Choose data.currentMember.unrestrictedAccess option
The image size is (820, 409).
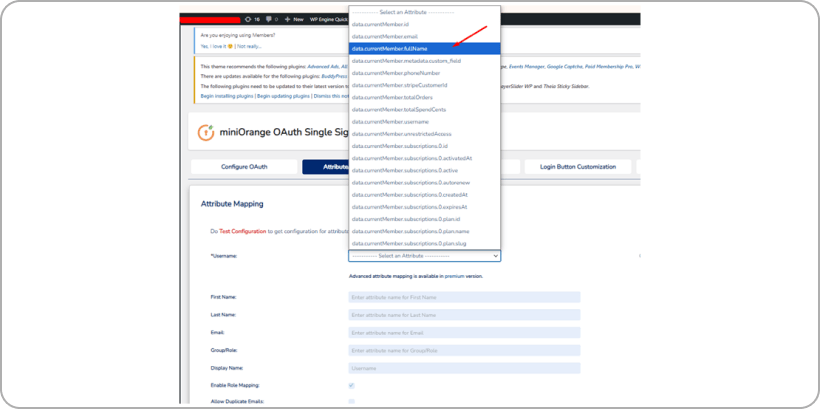click(425, 134)
